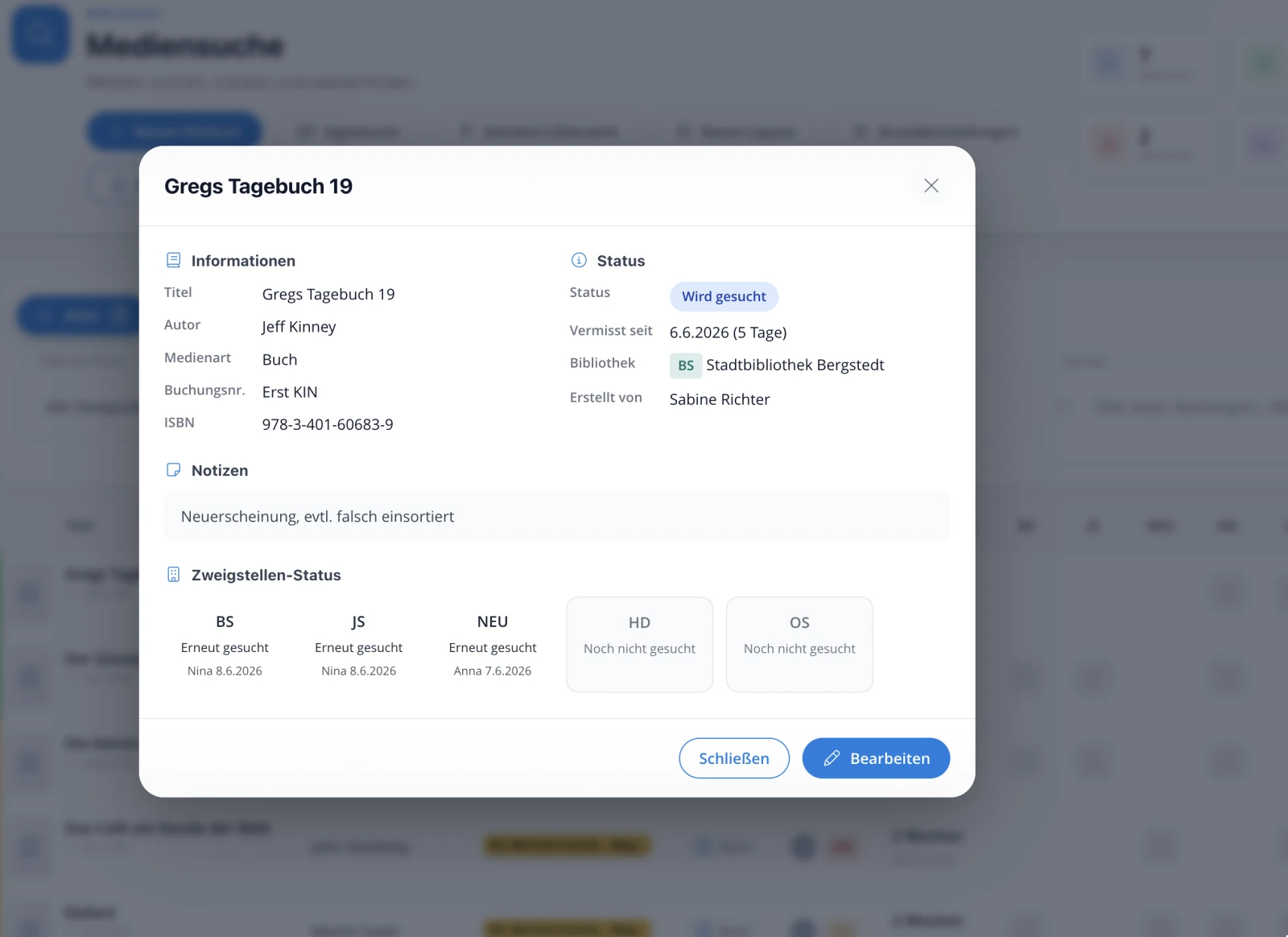1288x937 pixels.
Task: Click 'Nina 8.6.2026' under BS
Action: (x=225, y=671)
